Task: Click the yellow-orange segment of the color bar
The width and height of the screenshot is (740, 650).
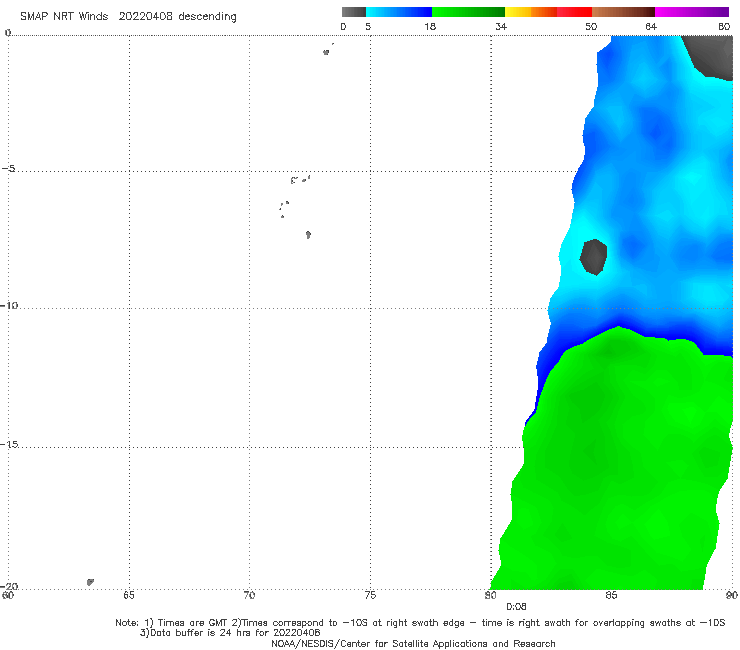Action: point(531,12)
